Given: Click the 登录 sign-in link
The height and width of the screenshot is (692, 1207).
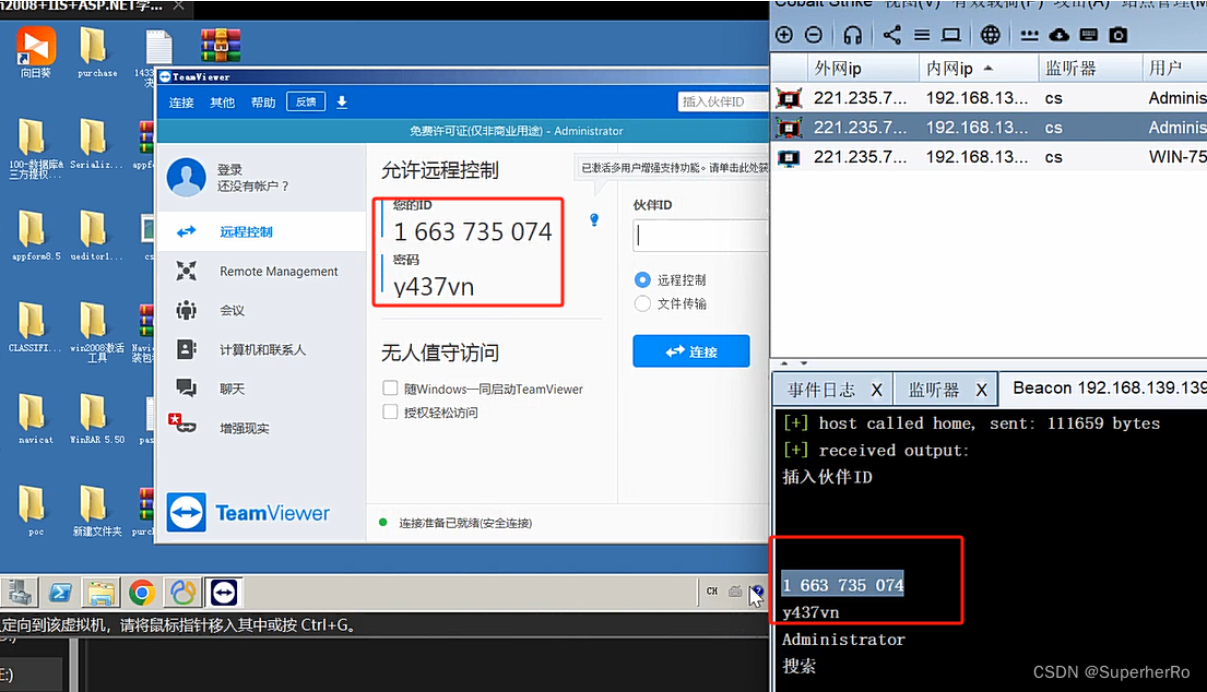Looking at the screenshot, I should tap(230, 170).
